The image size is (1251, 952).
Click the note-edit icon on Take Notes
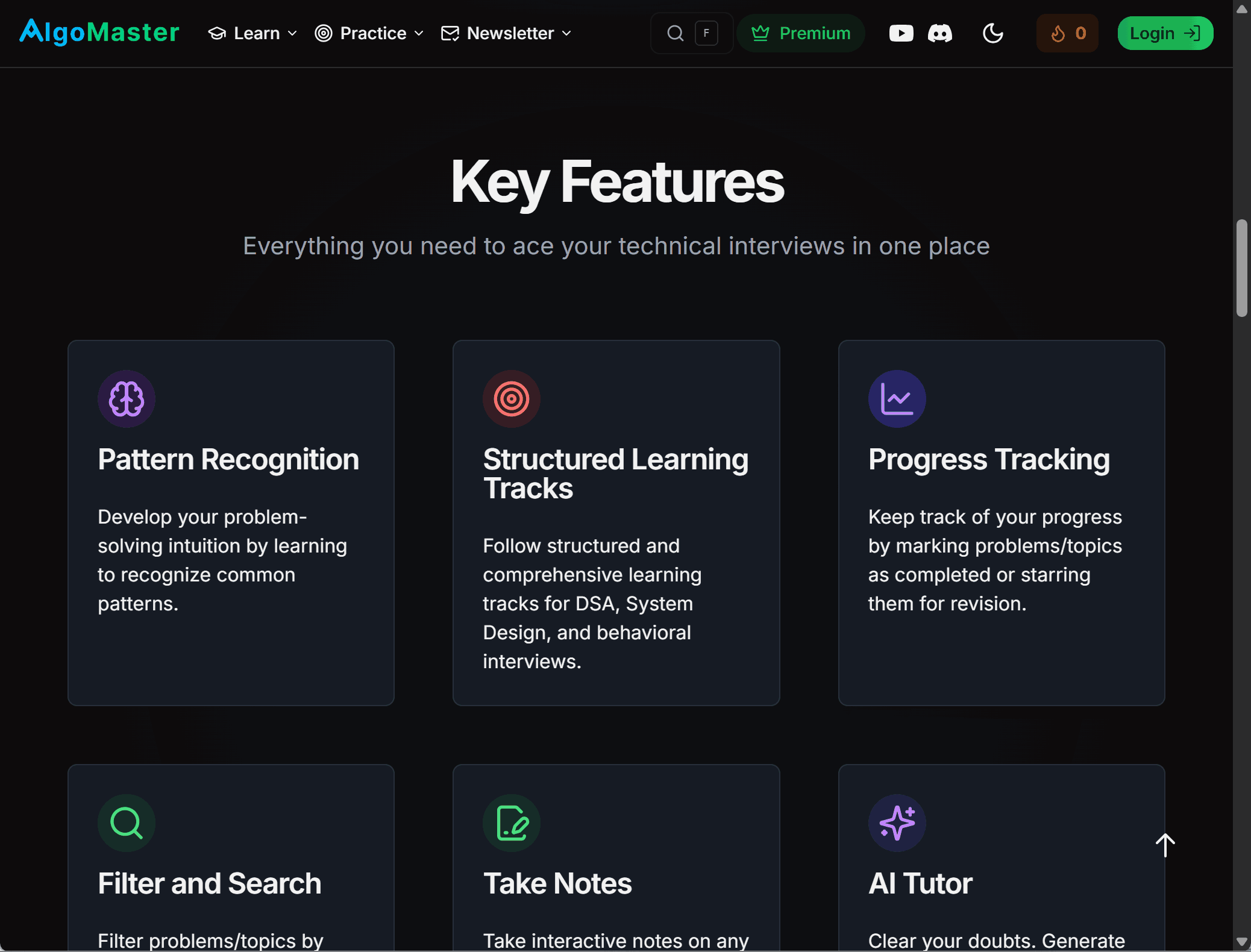click(x=512, y=823)
